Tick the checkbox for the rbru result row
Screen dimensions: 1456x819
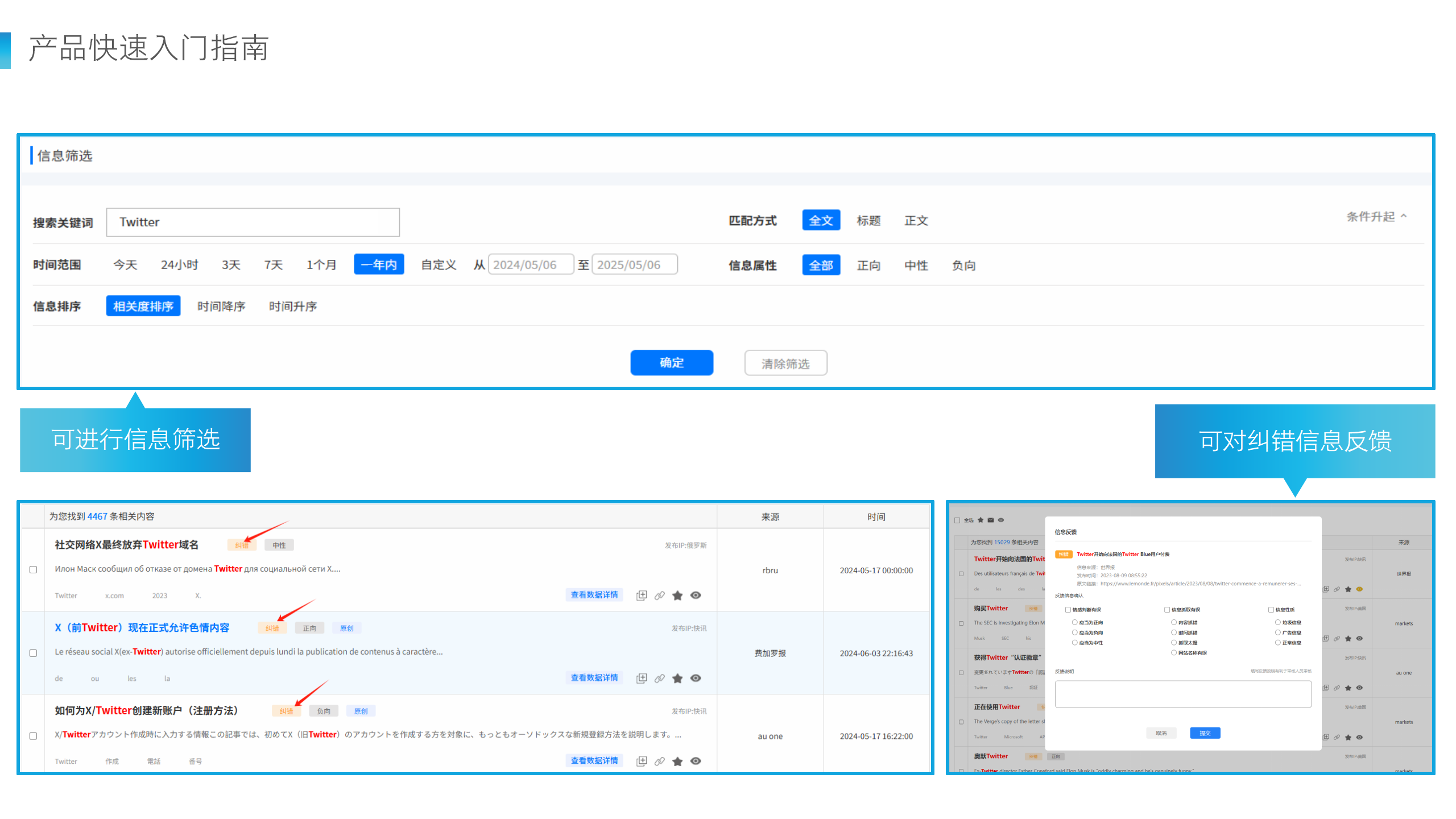click(x=33, y=570)
